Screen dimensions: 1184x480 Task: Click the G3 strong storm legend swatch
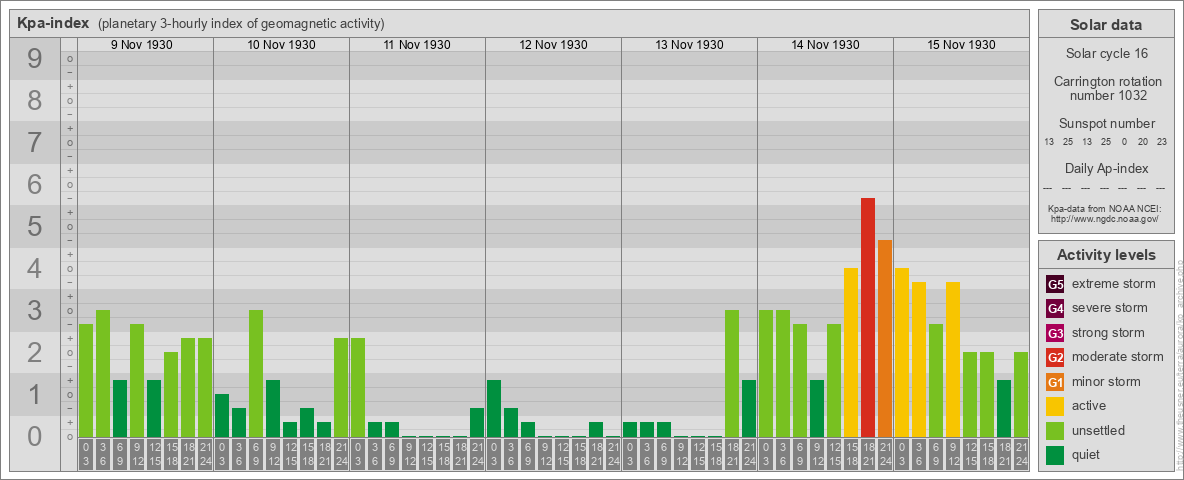point(1055,333)
